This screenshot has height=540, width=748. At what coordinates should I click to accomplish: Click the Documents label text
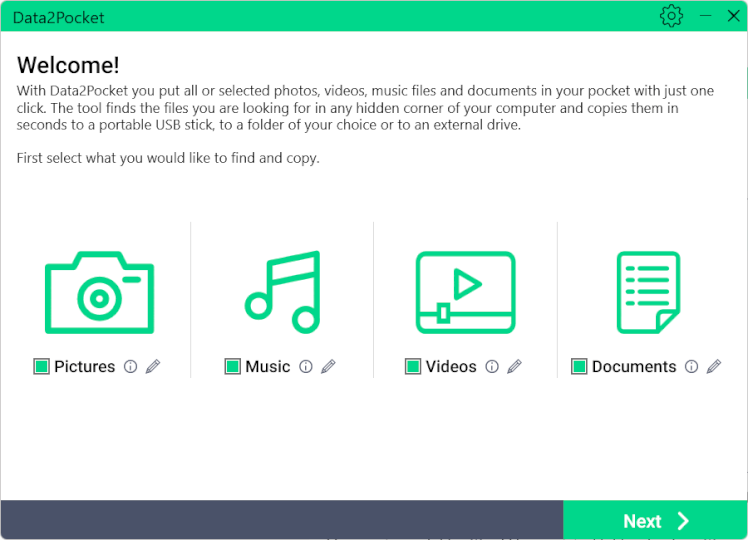[634, 366]
